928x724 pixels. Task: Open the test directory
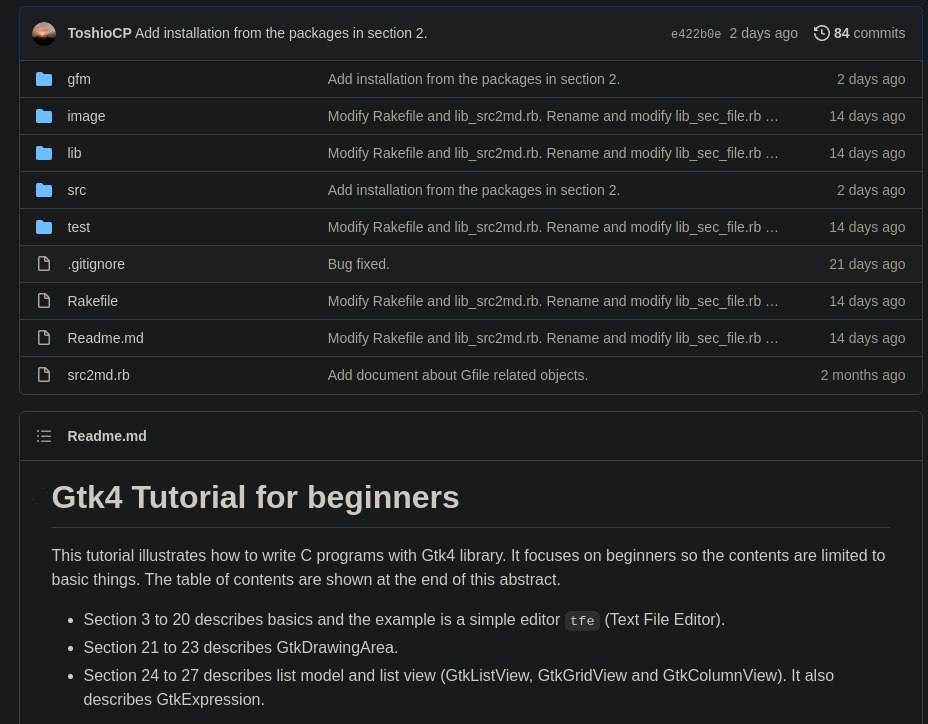point(79,227)
